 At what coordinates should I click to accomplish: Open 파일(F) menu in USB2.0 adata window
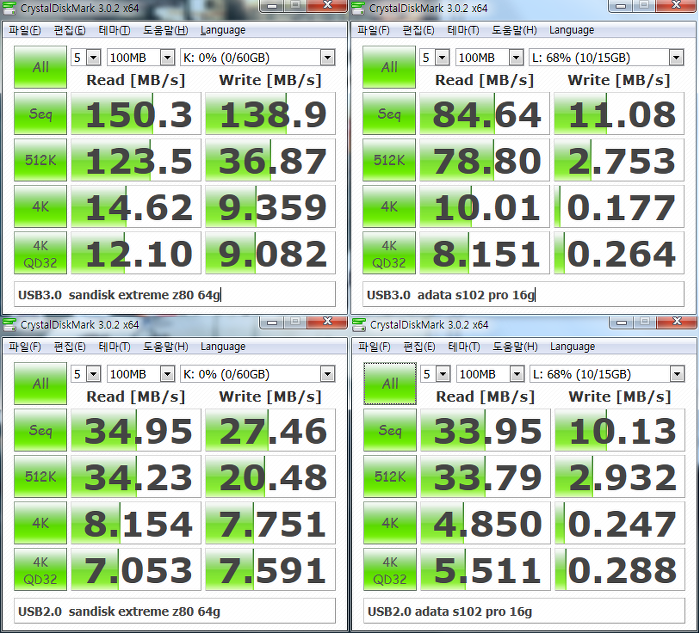[374, 346]
